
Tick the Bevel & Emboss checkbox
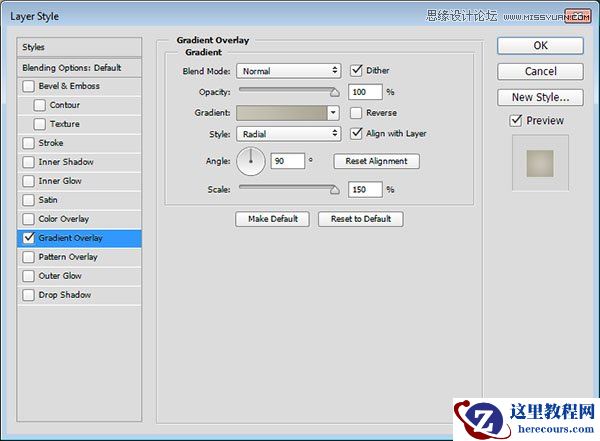(x=28, y=86)
